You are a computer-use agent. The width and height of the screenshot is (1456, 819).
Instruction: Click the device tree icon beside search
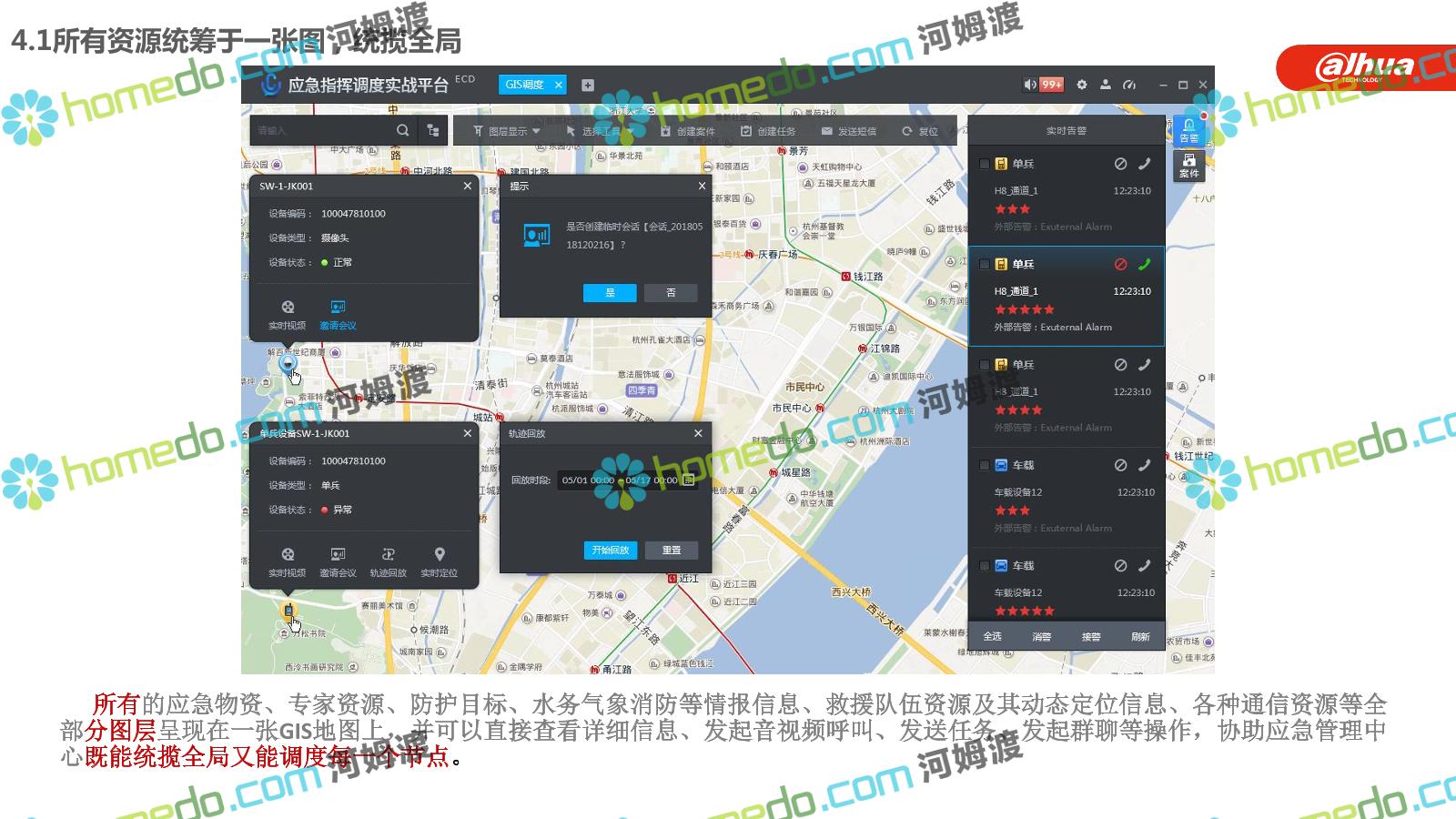point(433,131)
